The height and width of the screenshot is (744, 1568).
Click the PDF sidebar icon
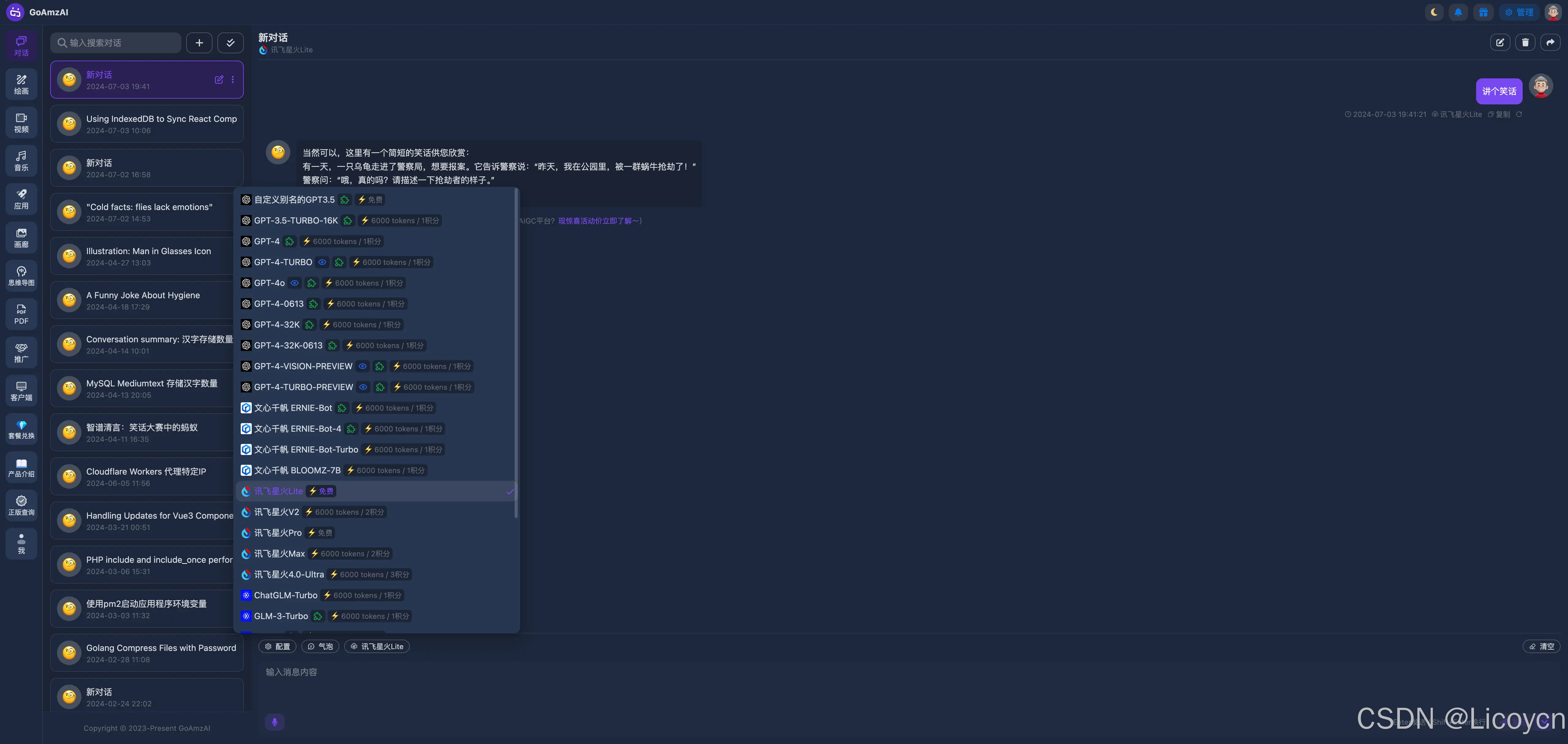click(21, 314)
